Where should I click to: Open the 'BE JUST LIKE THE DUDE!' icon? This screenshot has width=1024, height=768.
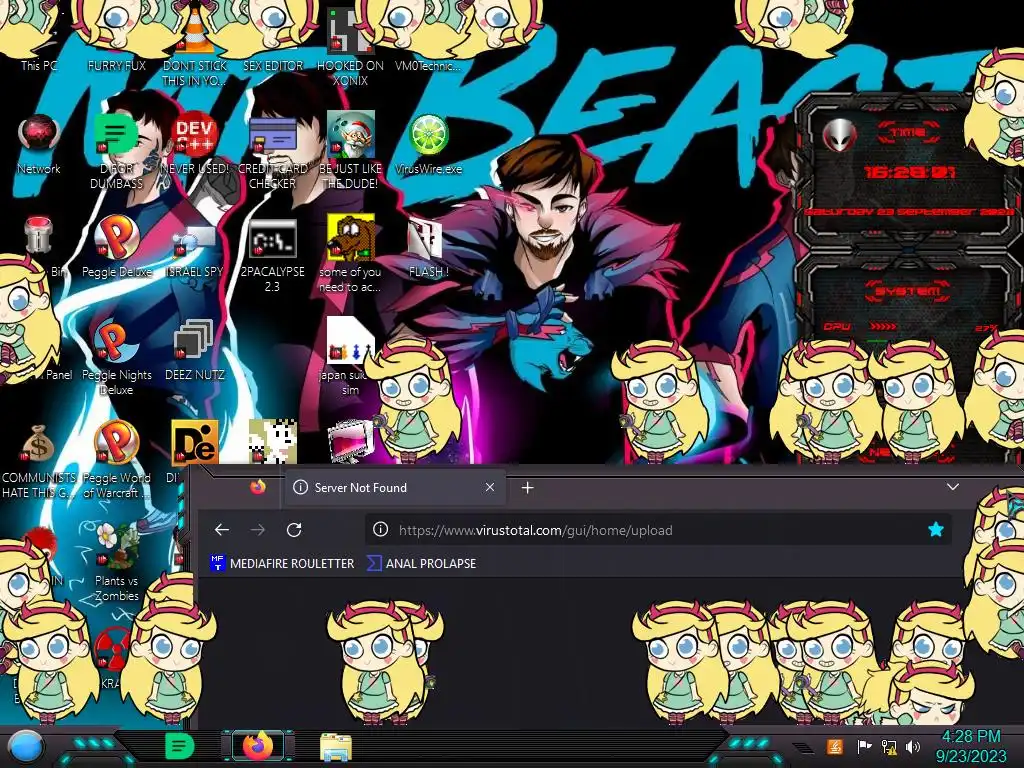(351, 134)
